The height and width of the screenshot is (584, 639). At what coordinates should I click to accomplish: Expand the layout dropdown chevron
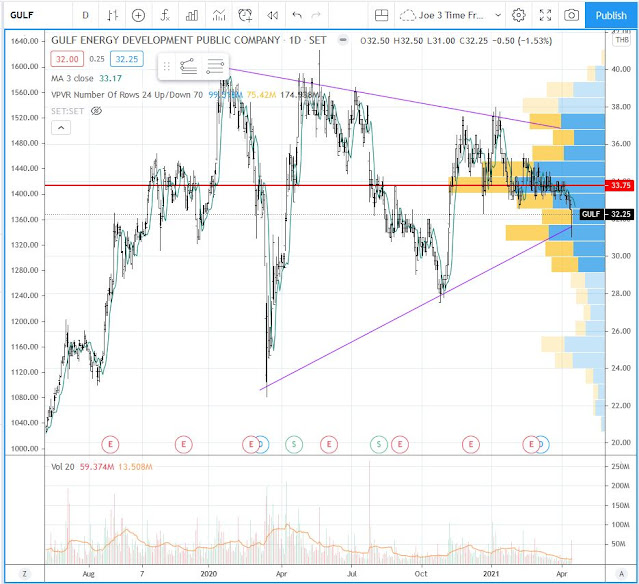tap(498, 15)
